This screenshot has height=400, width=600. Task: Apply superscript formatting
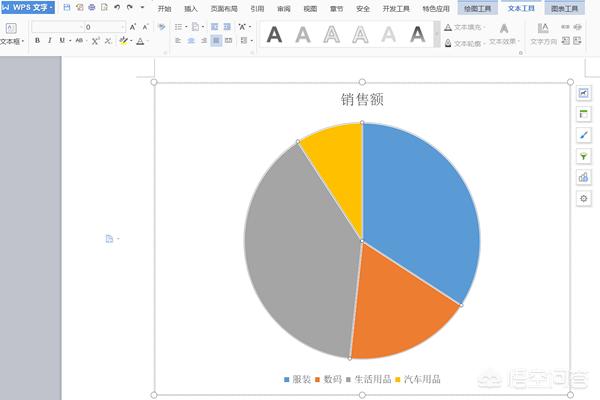click(96, 41)
